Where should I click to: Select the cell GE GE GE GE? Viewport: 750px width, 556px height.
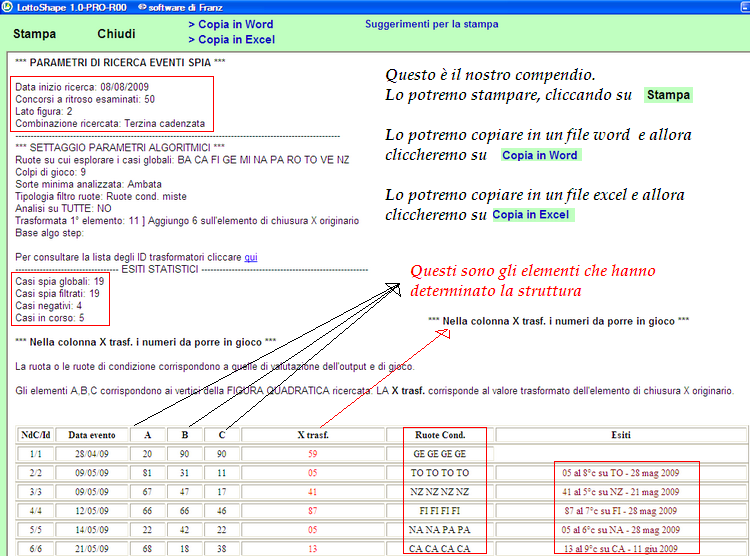[x=440, y=454]
